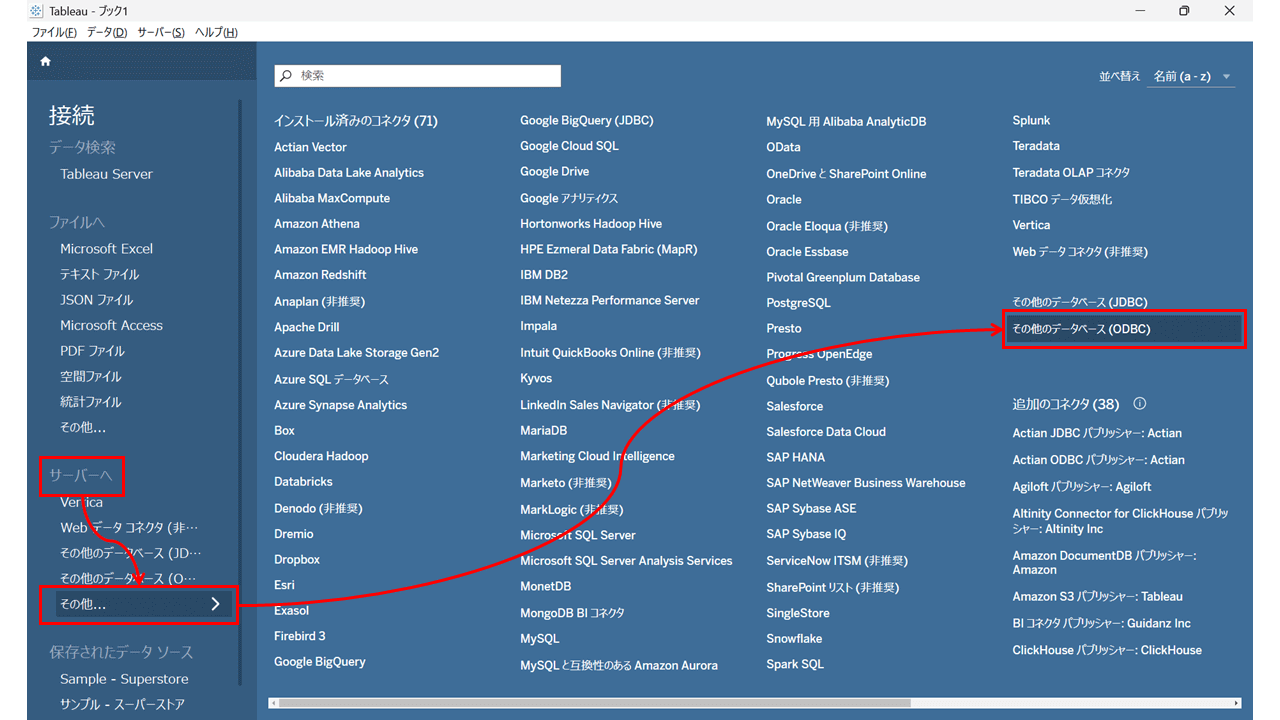Choose the Amazon Athena connector
The height and width of the screenshot is (720, 1280).
click(317, 224)
